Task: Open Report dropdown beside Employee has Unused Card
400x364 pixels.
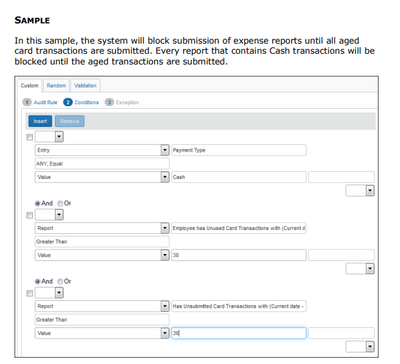Action: pos(102,228)
